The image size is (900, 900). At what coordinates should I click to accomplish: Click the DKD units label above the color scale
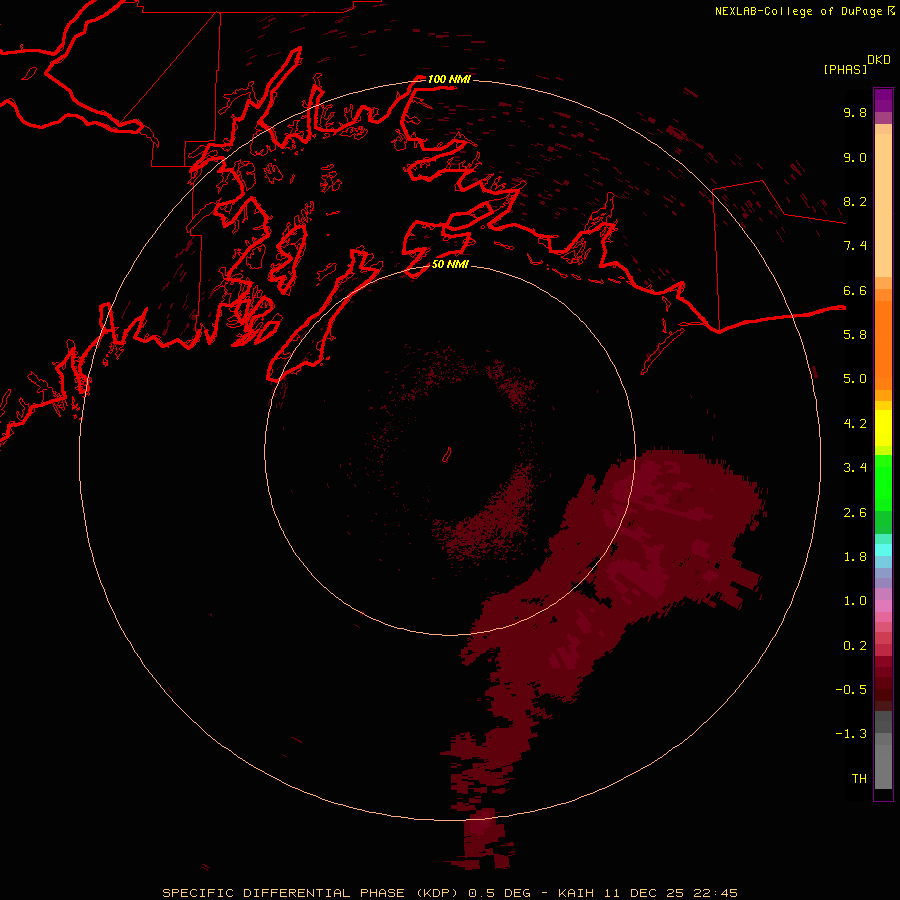(x=879, y=60)
